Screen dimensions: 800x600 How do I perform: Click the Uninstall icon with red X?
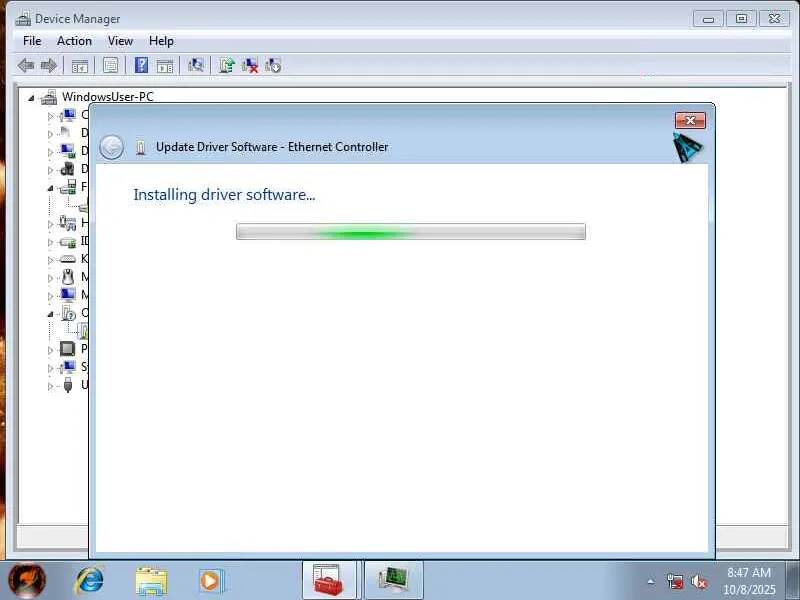coord(250,65)
